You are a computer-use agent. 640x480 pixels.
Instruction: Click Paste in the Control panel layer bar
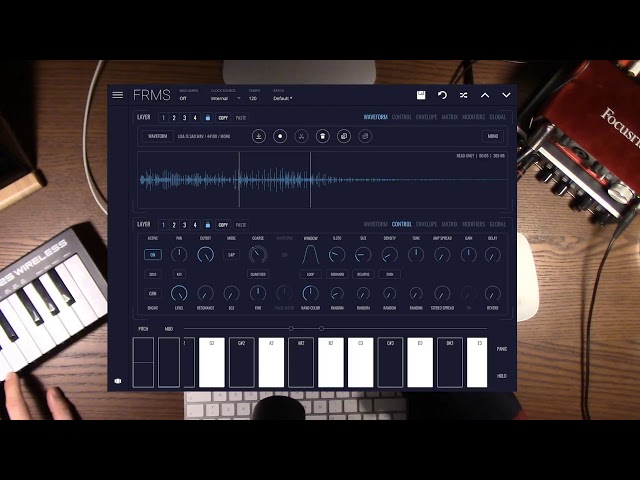(x=241, y=225)
